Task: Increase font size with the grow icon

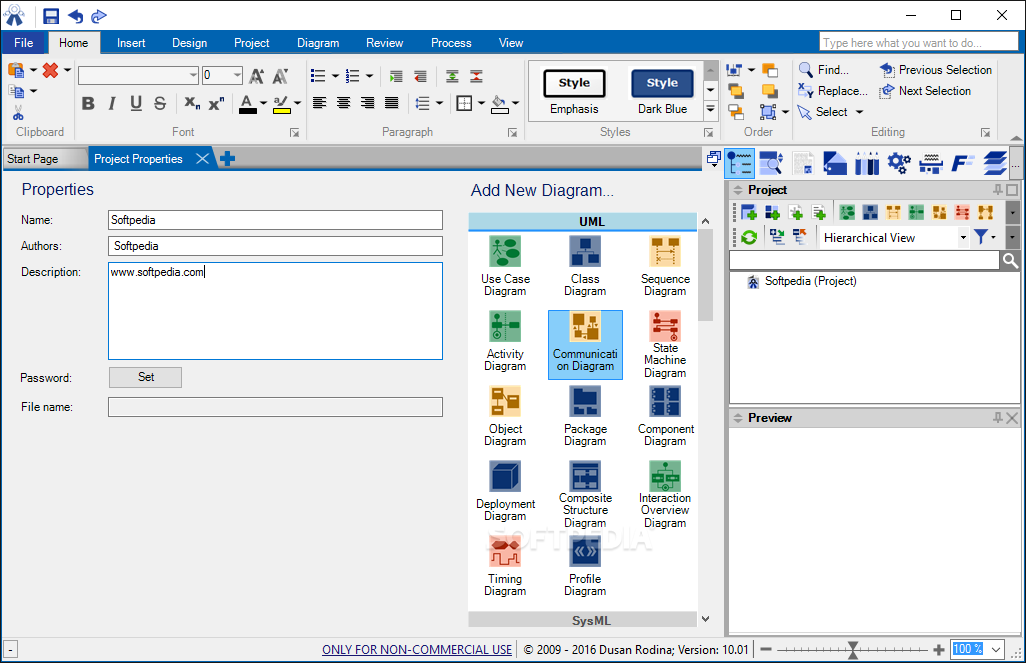Action: pos(256,76)
